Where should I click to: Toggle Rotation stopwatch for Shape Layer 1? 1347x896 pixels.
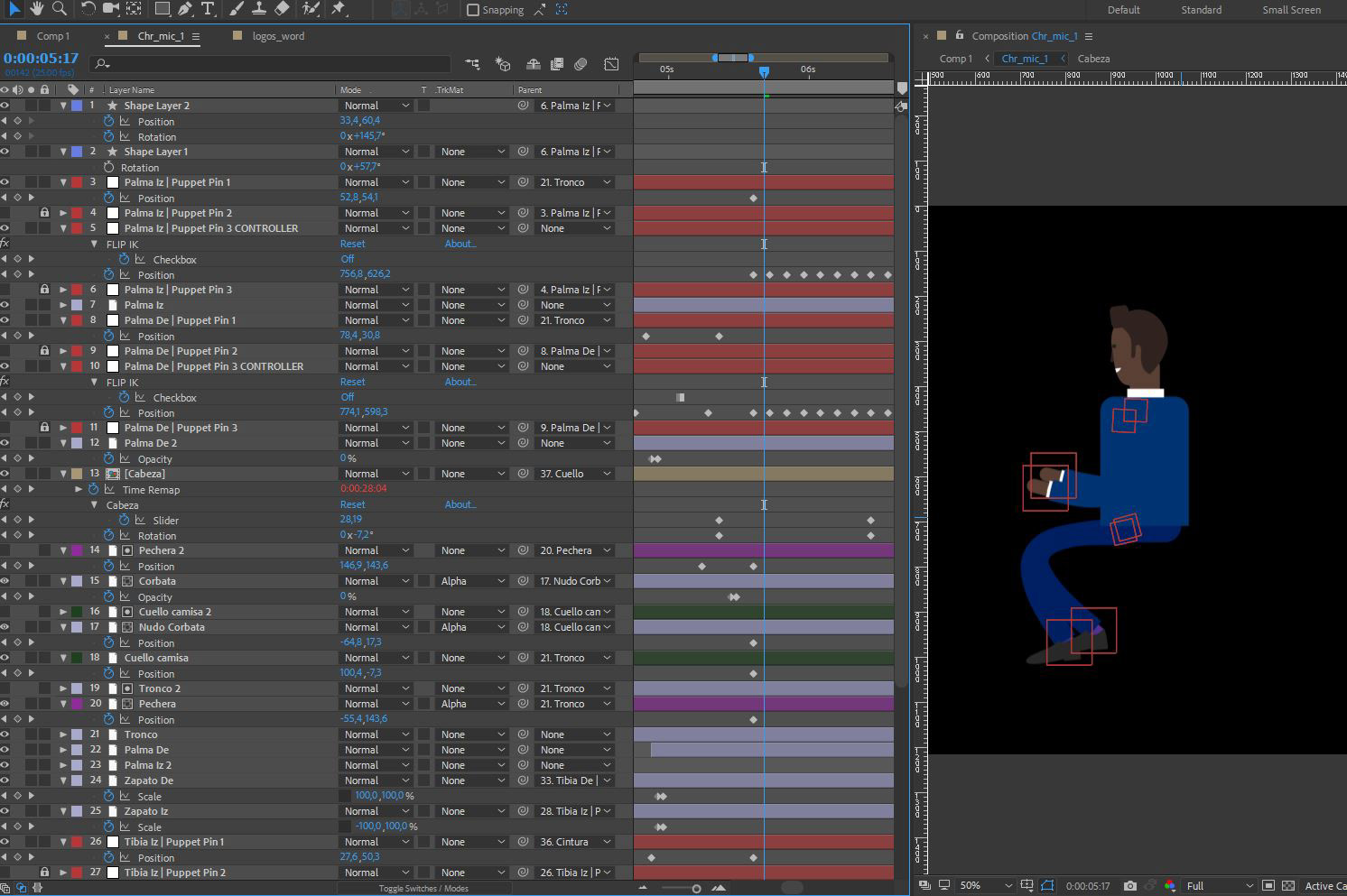[x=109, y=167]
